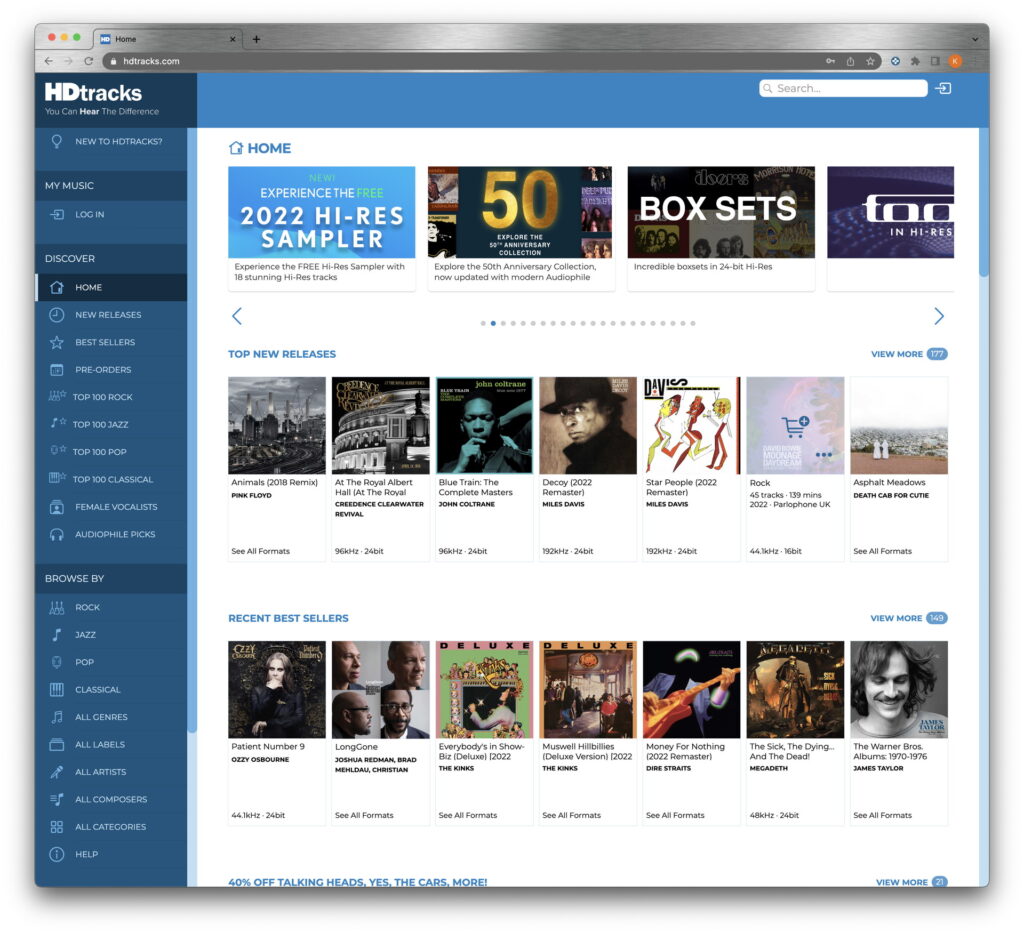Click the Search input field
This screenshot has height=933, width=1024.
coord(843,88)
